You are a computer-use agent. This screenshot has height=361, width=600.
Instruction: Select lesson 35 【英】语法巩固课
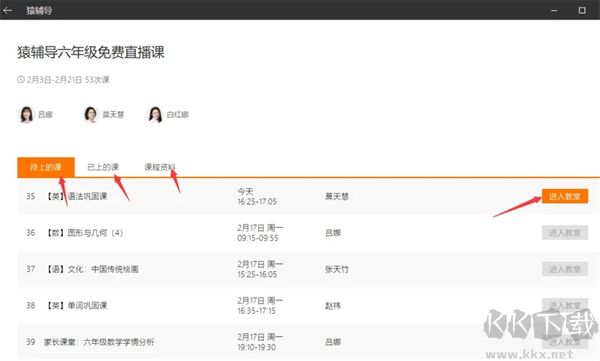tap(77, 196)
